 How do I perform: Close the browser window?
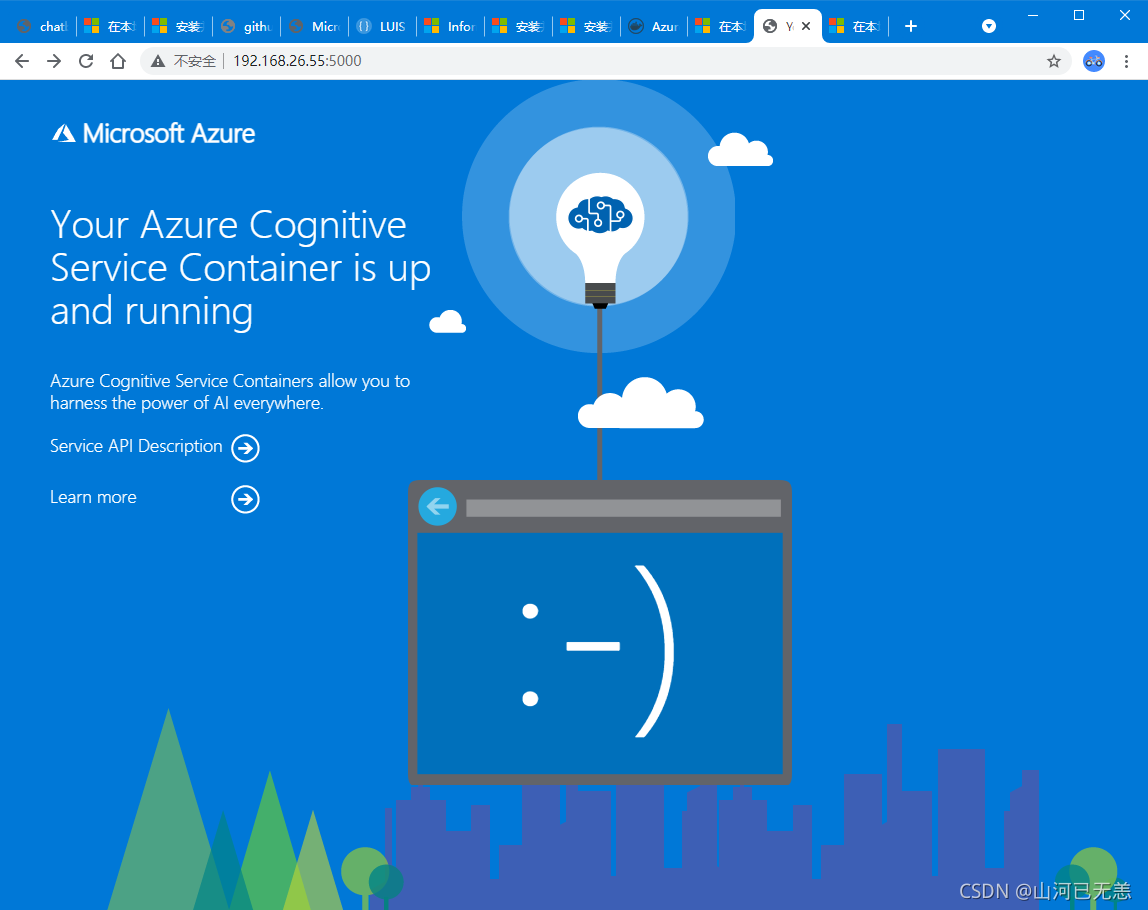click(x=1125, y=15)
